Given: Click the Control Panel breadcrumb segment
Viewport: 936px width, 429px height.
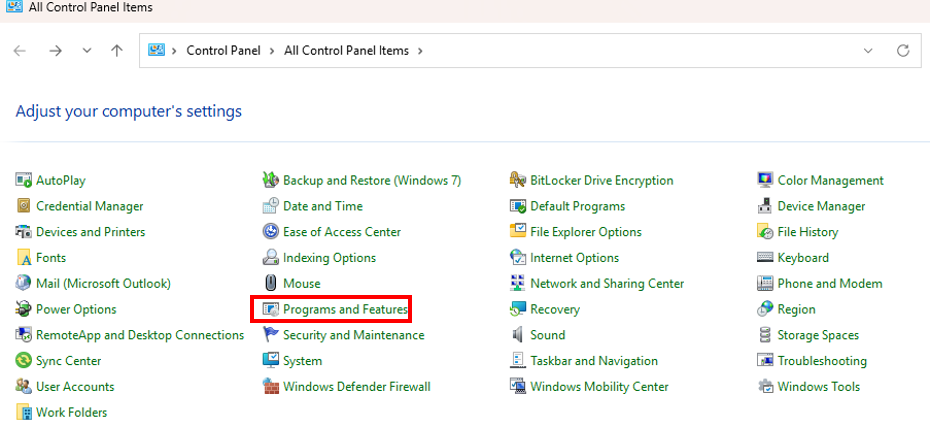Looking at the screenshot, I should pos(223,50).
